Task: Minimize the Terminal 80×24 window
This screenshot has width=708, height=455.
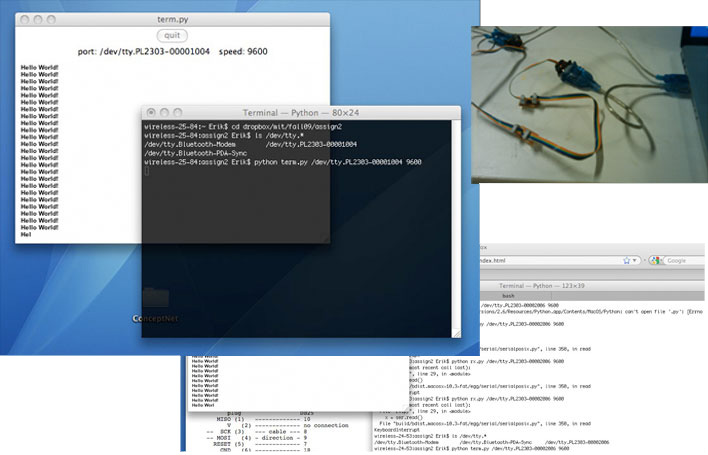Action: [x=165, y=113]
